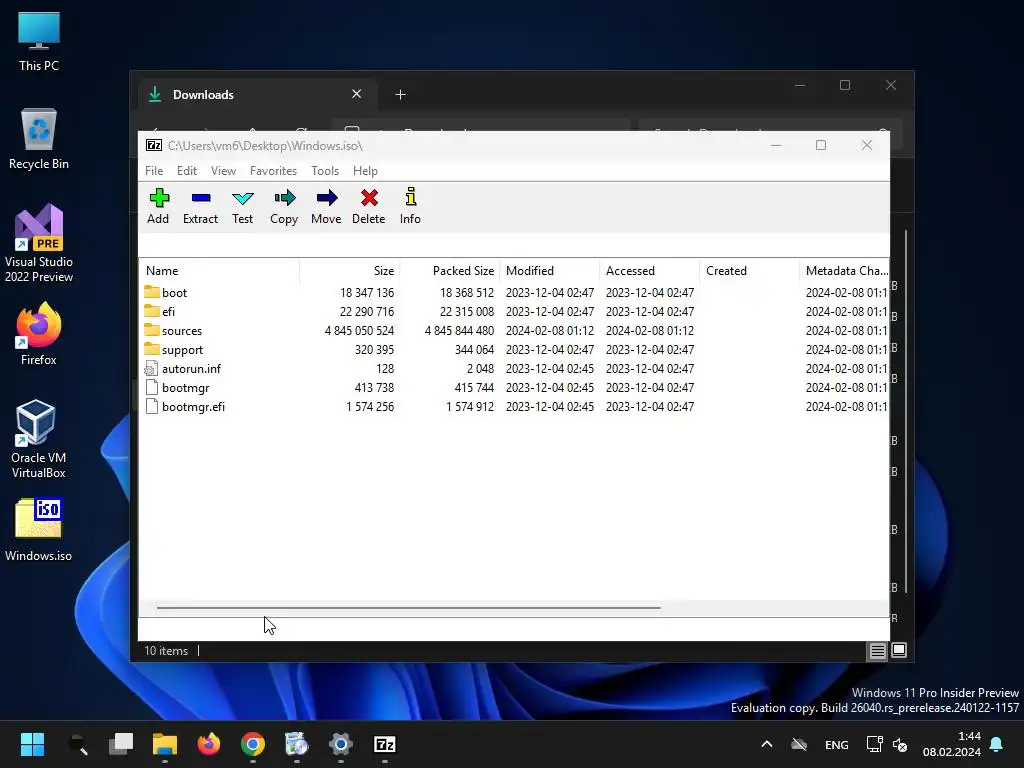Open the View menu
Screen dimensions: 1024x768
point(223,170)
